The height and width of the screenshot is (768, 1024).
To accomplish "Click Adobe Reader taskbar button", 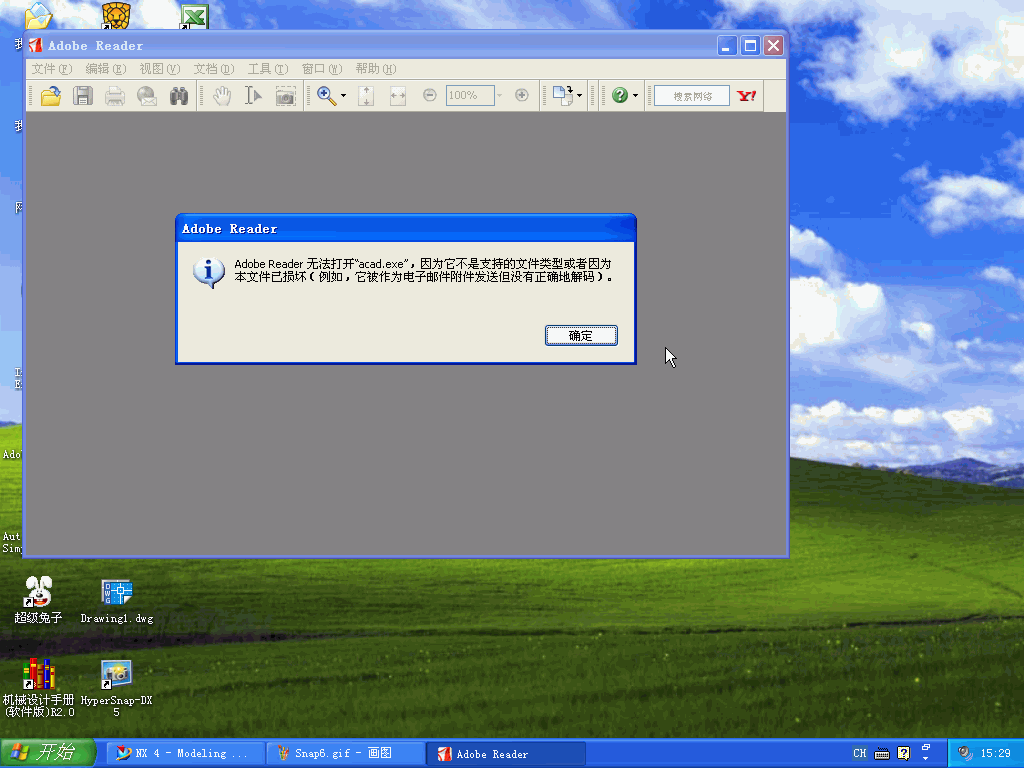I will (x=505, y=754).
